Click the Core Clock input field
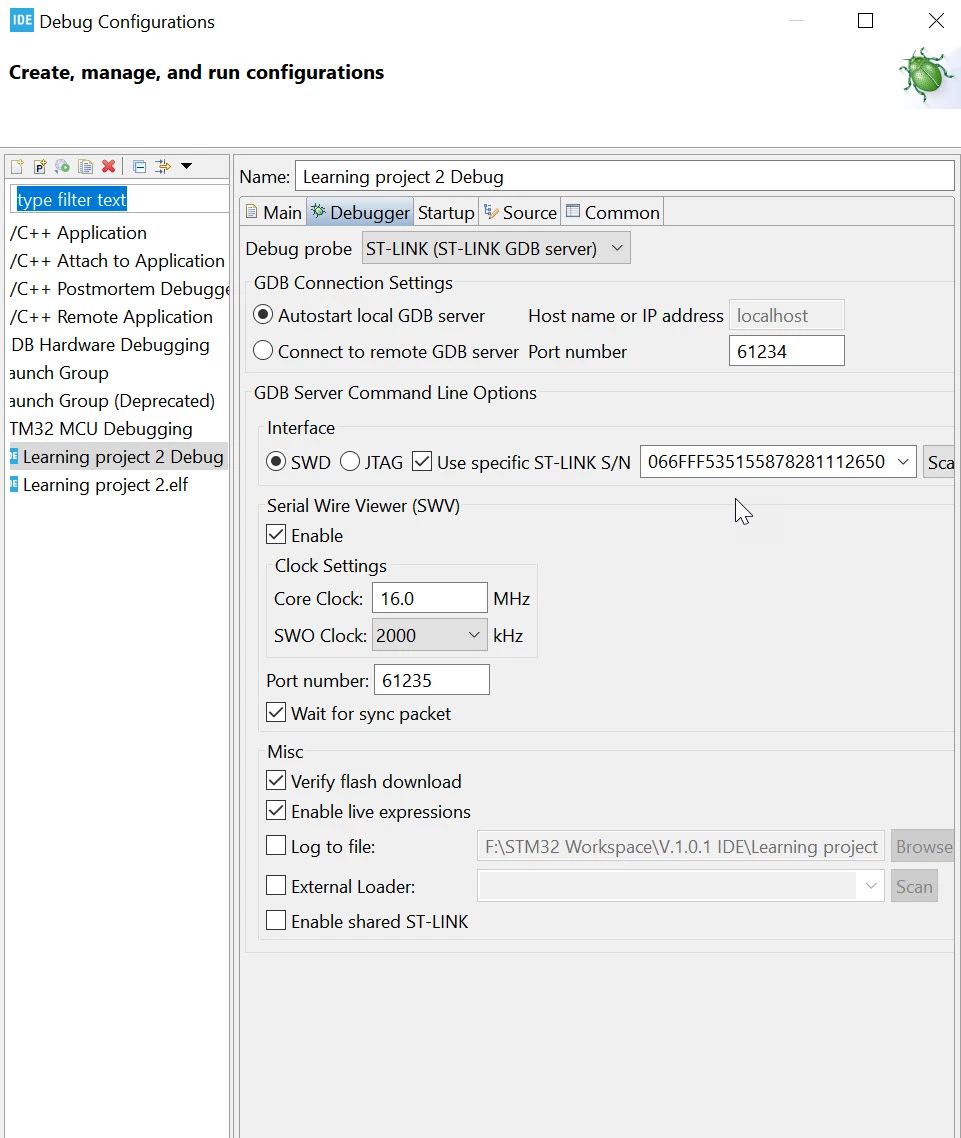Screen dimensions: 961x1138 click(430, 598)
